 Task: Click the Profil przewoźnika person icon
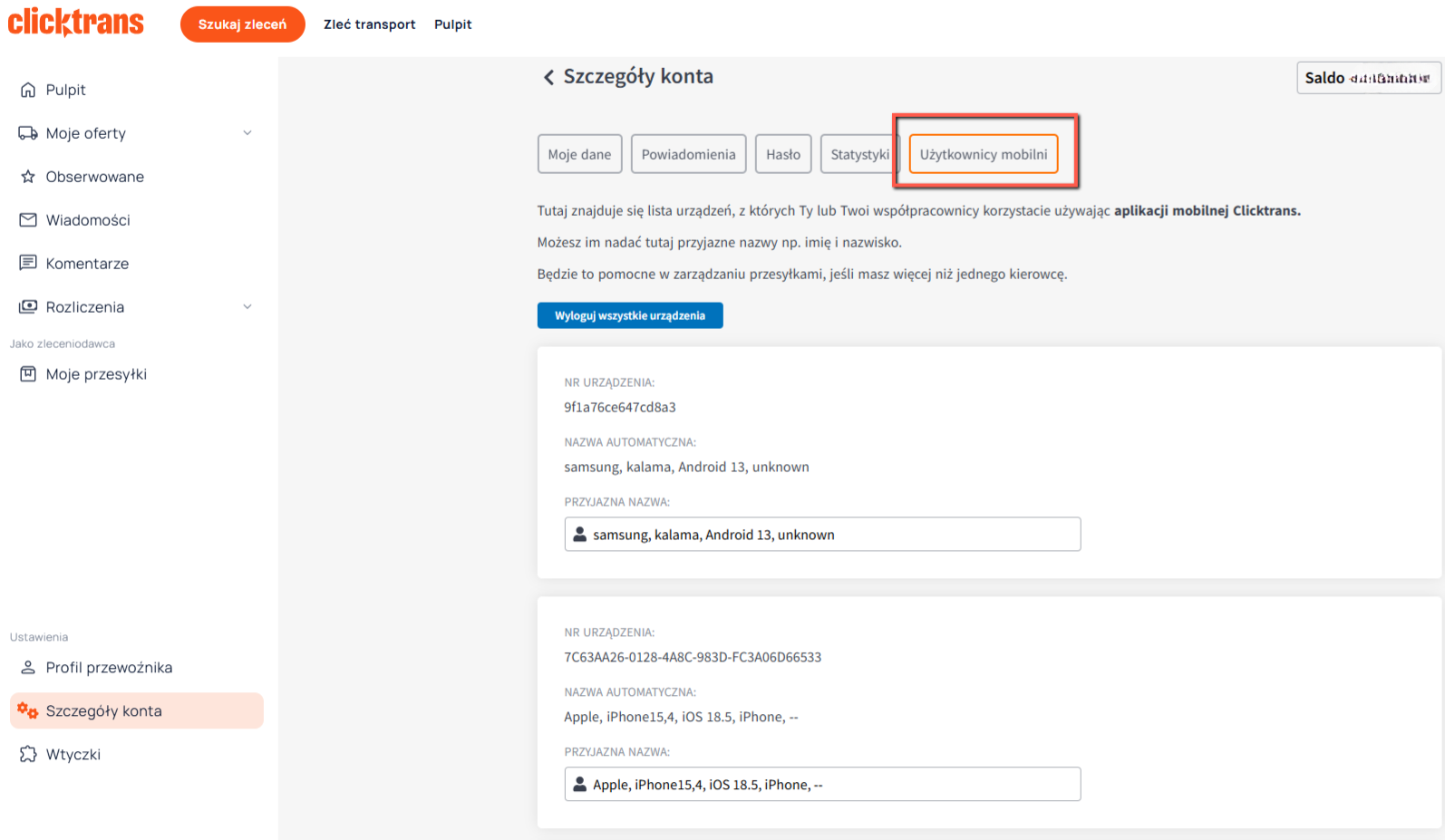pos(28,668)
